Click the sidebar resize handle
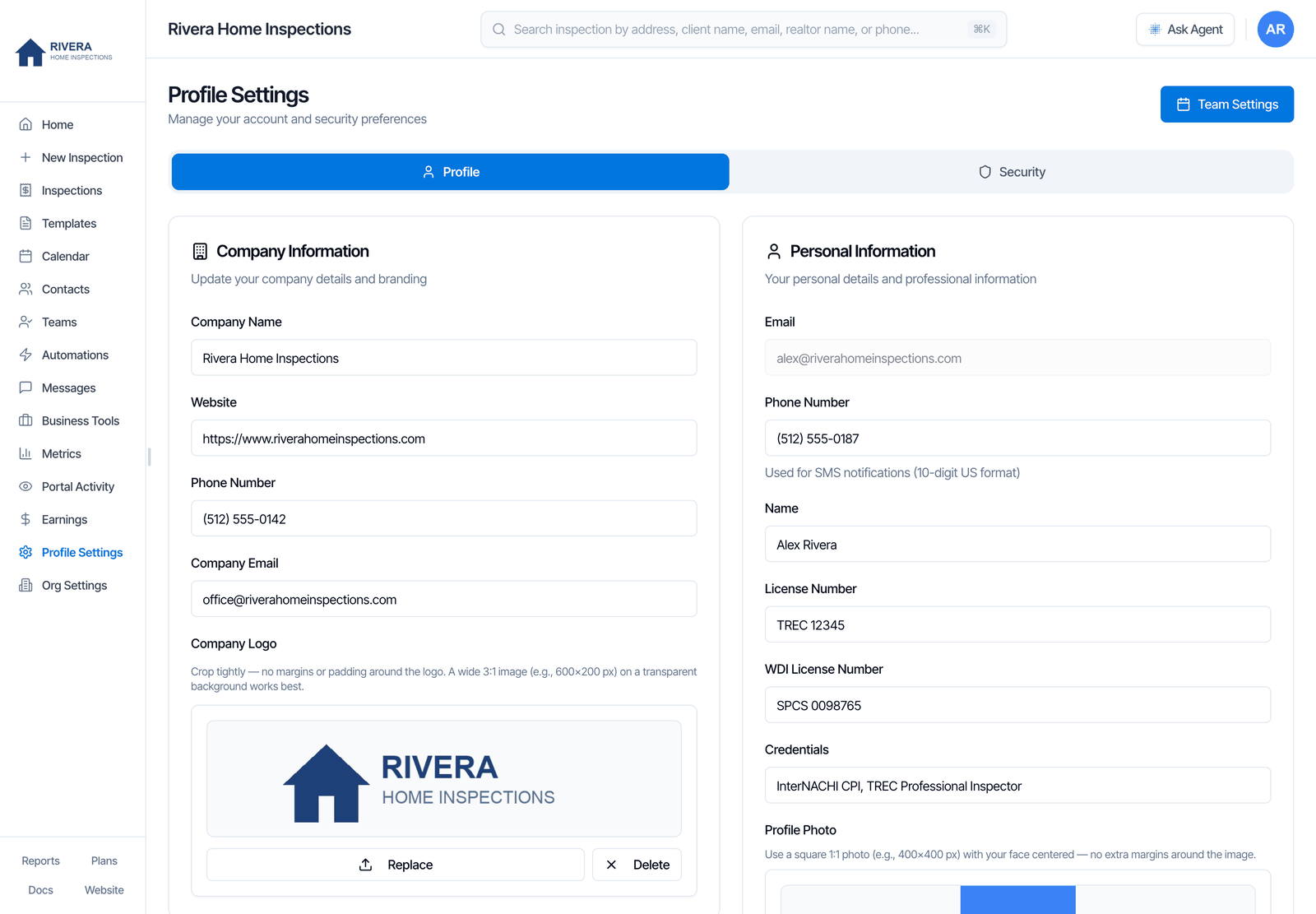The width and height of the screenshot is (1316, 914). click(x=149, y=457)
